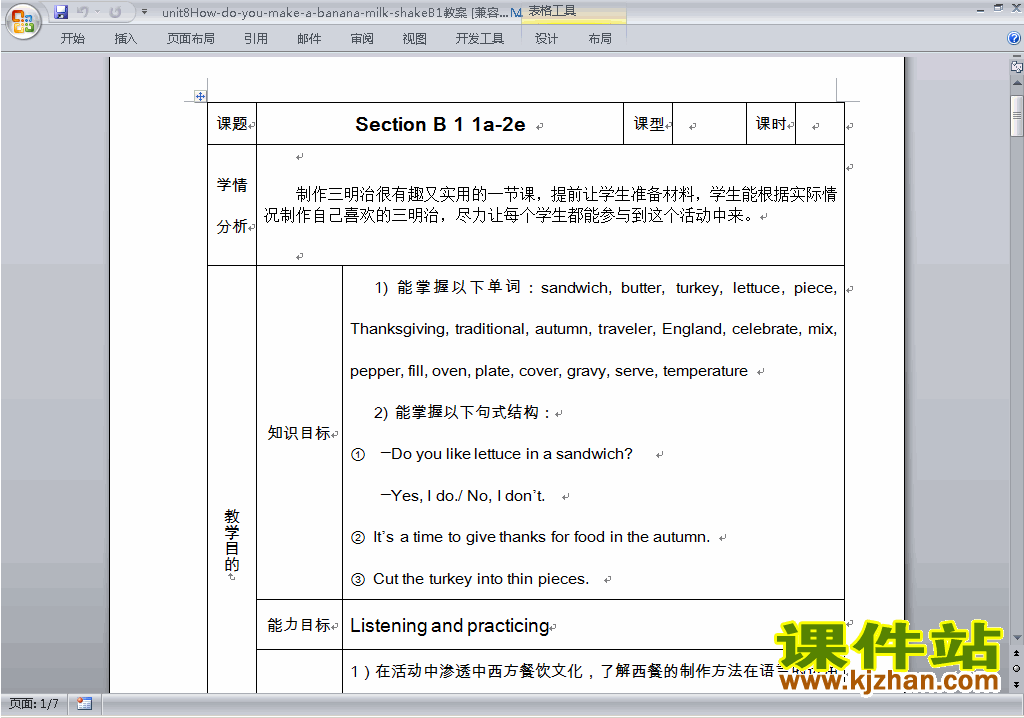This screenshot has width=1024, height=718.
Task: Click the empty cell right of 课型
Action: coord(709,123)
